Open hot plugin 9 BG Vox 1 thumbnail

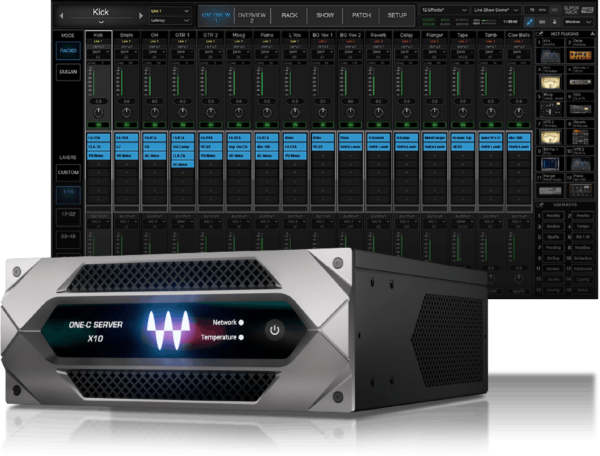click(550, 164)
